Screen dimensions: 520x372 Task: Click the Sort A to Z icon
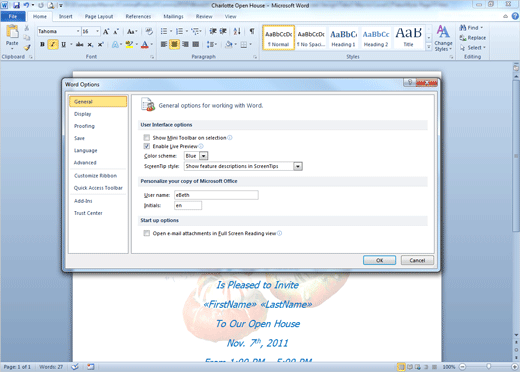[x=237, y=31]
